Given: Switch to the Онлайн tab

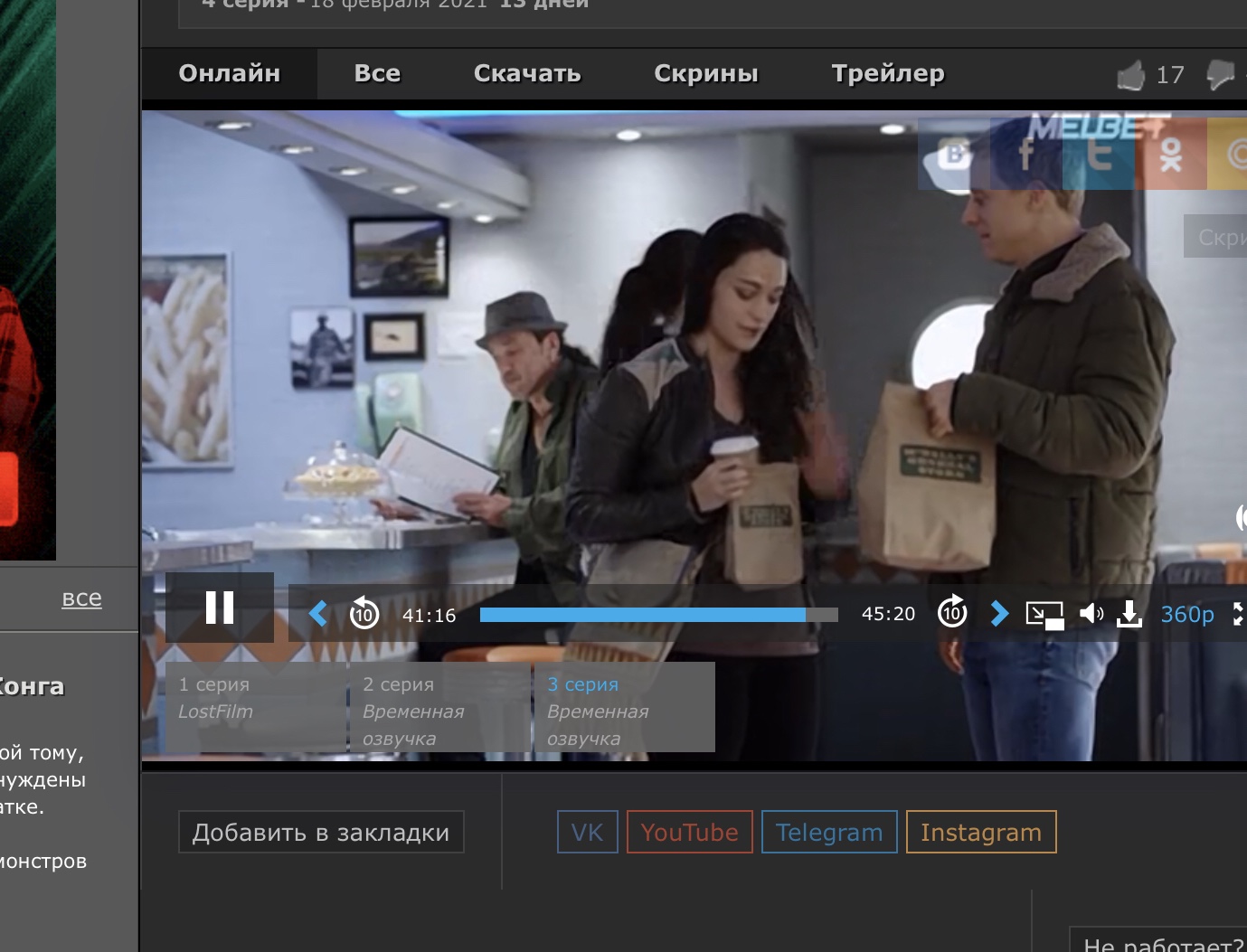Looking at the screenshot, I should [230, 73].
